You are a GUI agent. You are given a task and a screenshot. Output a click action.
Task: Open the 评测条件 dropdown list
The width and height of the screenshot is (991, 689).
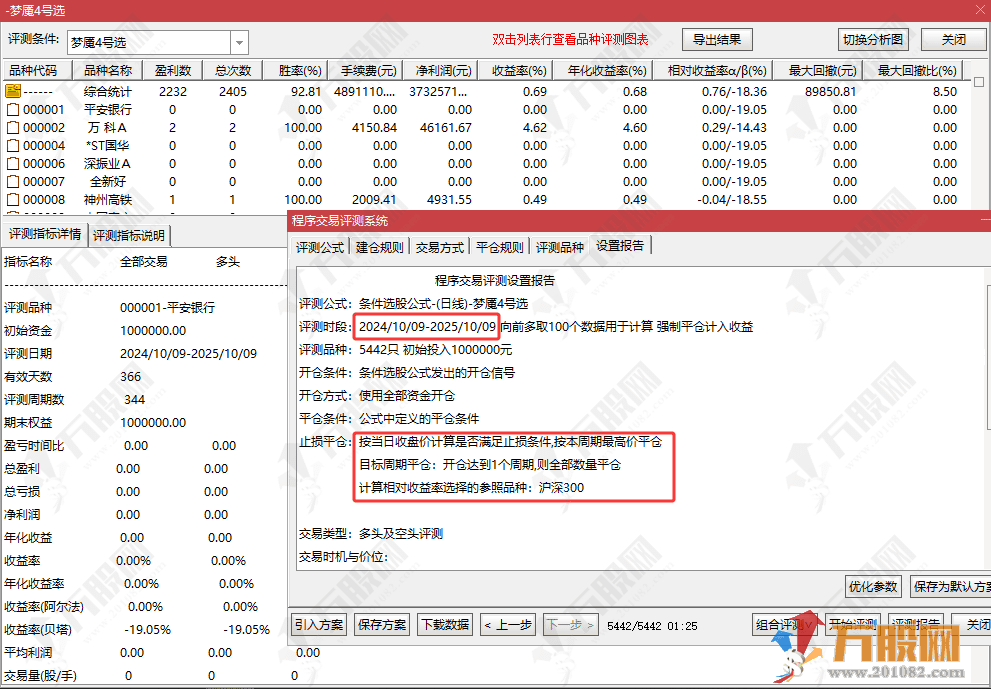tap(239, 43)
